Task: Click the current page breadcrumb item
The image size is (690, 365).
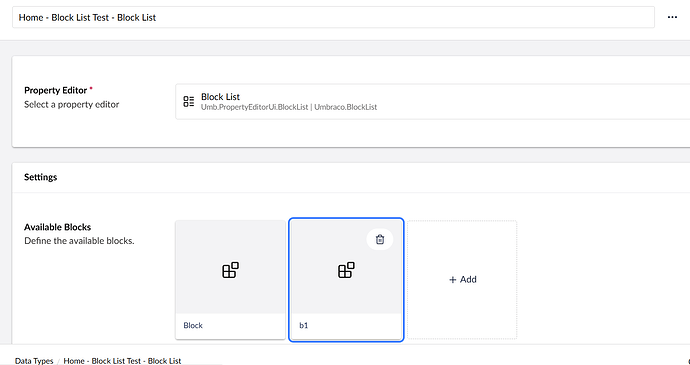Action: (122, 361)
